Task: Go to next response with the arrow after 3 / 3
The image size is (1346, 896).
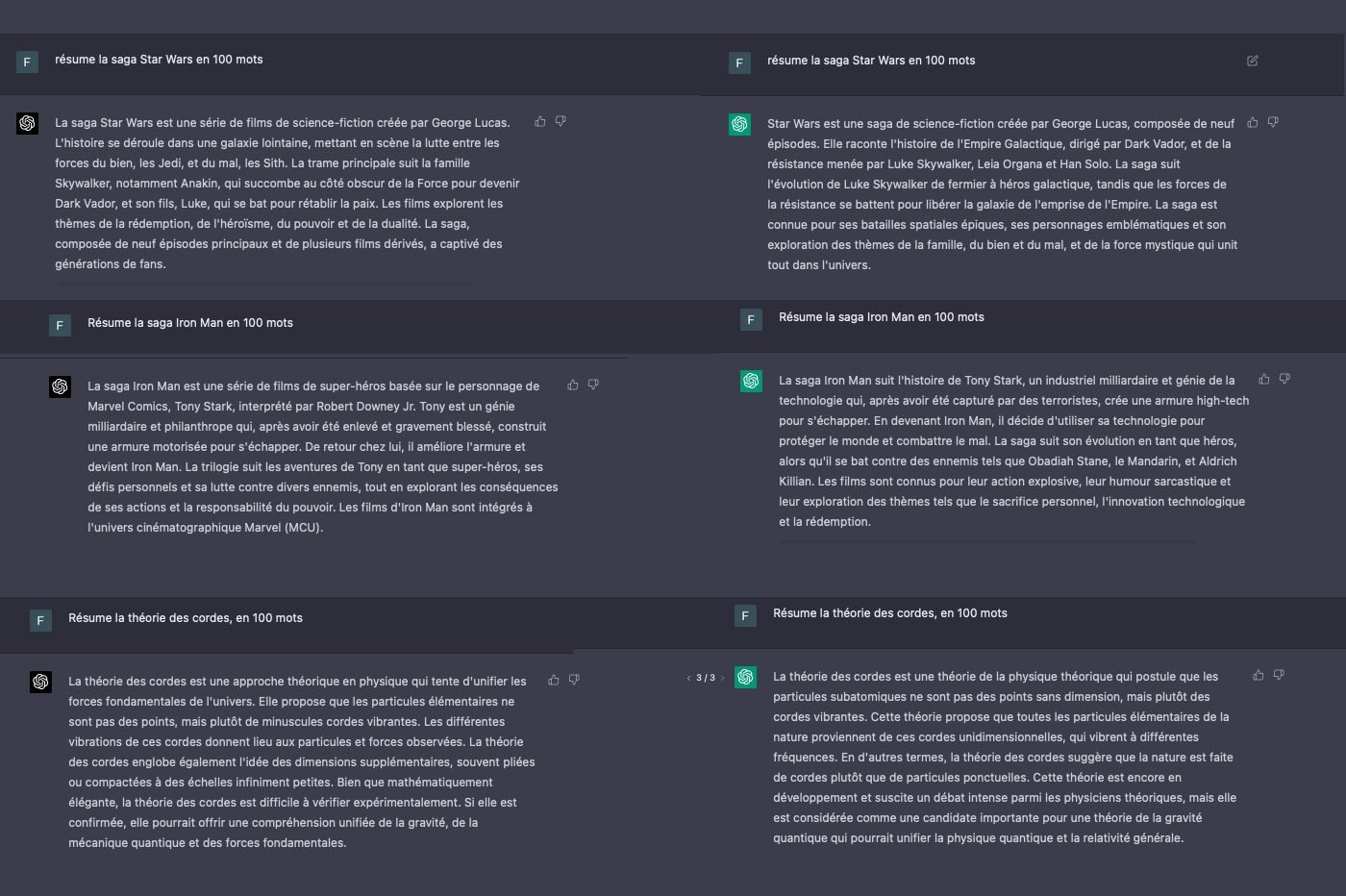Action: click(722, 678)
